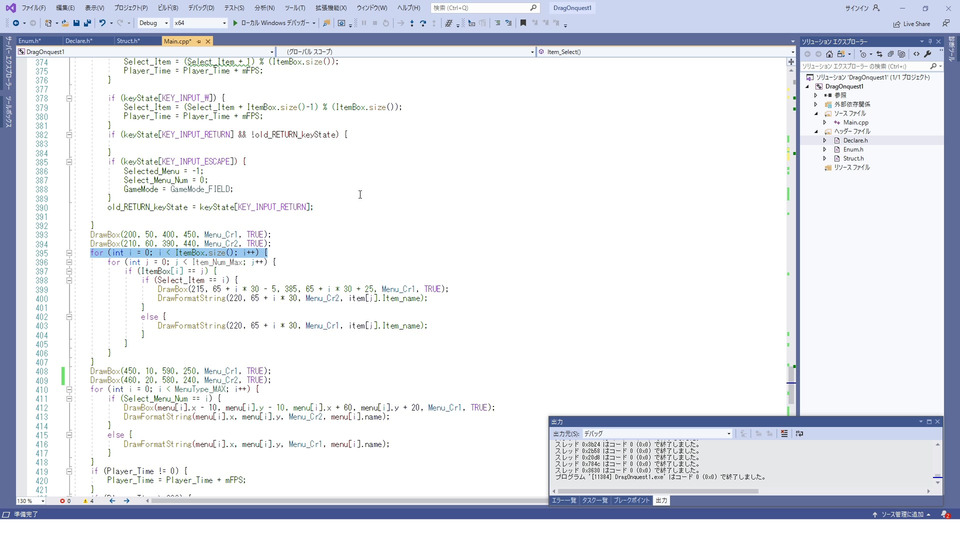Open the ファイル(F) menu
Image resolution: width=960 pixels, height=540 pixels.
[33, 8]
